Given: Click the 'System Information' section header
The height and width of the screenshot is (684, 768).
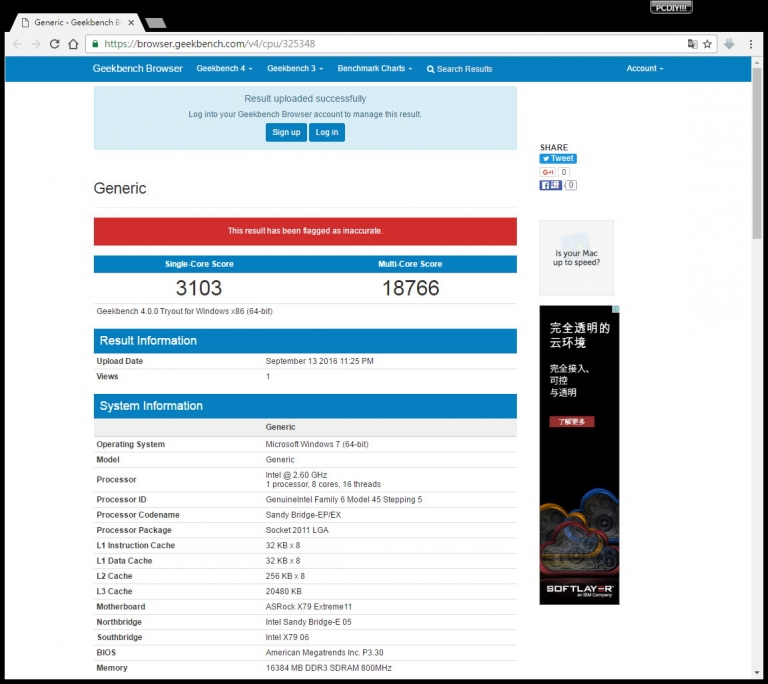Looking at the screenshot, I should click(x=305, y=406).
